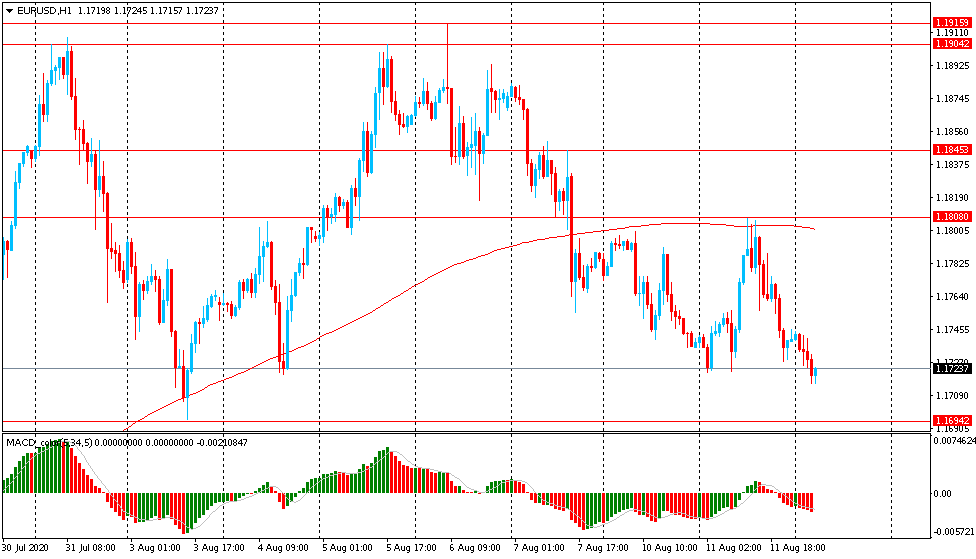Select the 1.19042 red price label
Viewport: 976px width, 559px height.
tap(952, 44)
